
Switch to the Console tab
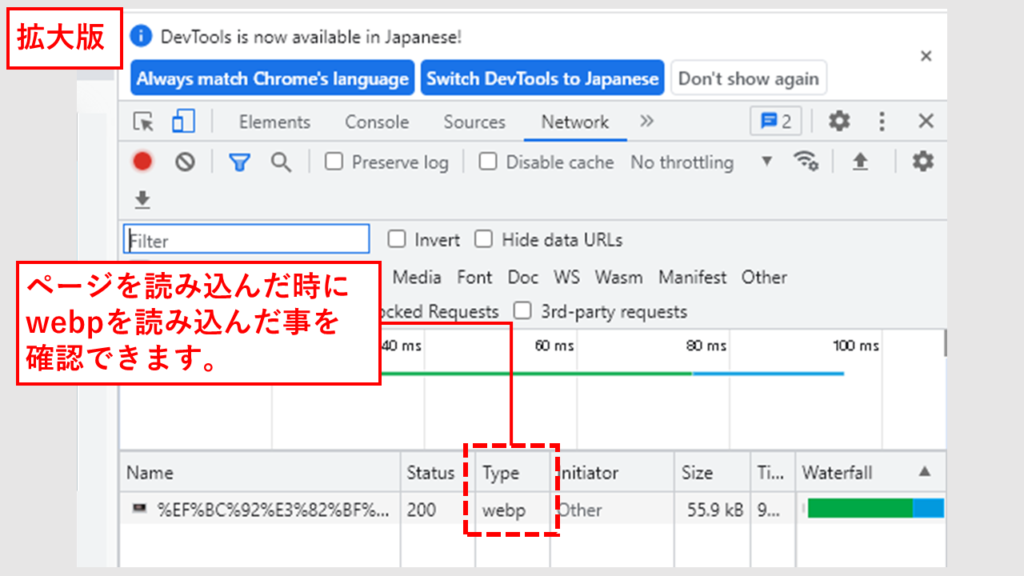pyautogui.click(x=377, y=122)
